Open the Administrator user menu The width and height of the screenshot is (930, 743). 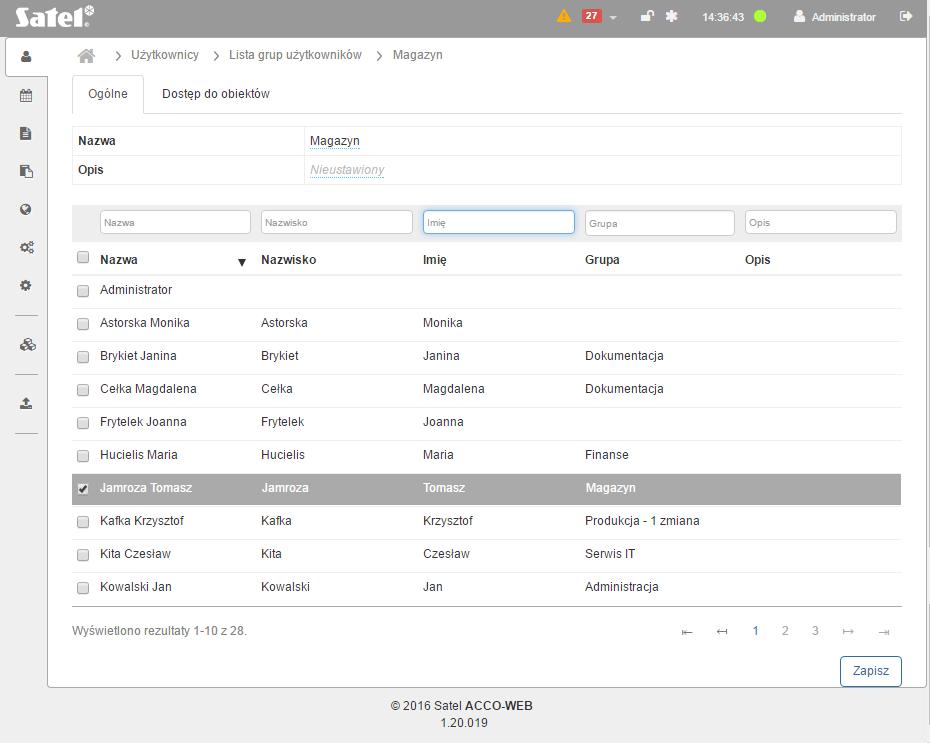(835, 17)
